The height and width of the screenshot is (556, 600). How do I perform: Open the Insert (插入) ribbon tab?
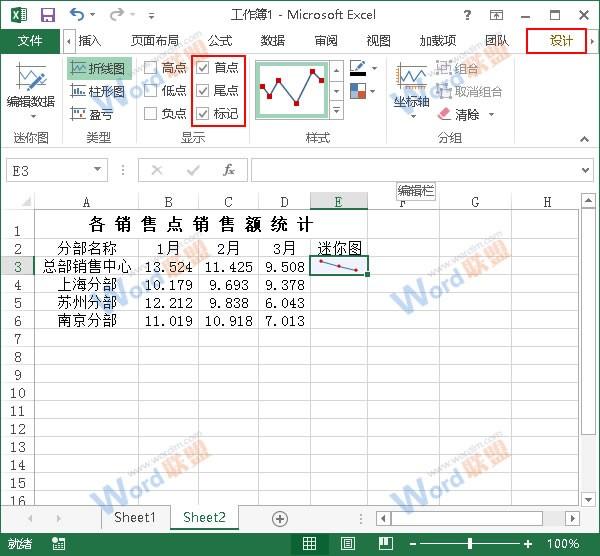[x=90, y=41]
